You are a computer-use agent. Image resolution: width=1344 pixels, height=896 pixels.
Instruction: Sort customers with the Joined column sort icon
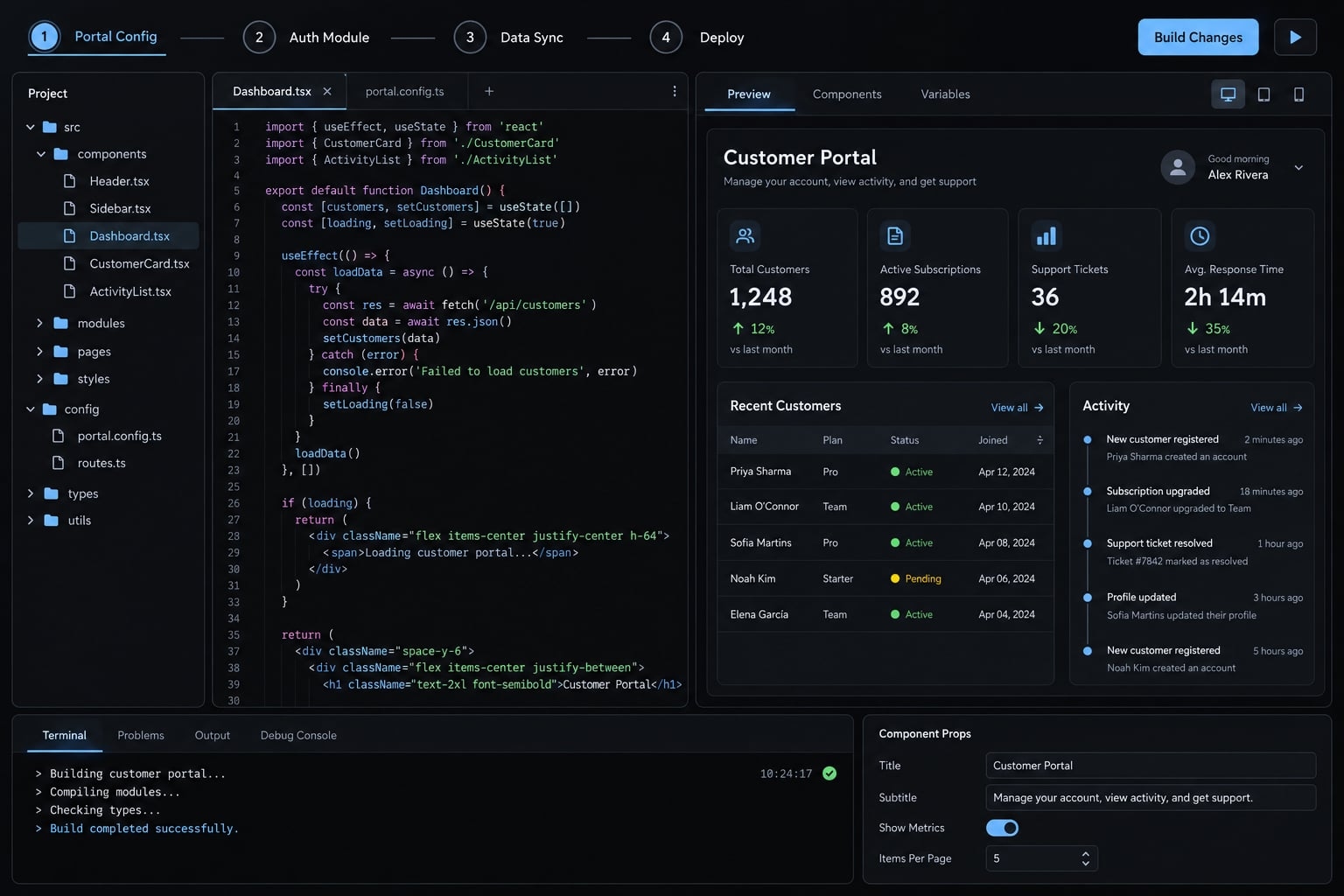tap(1039, 440)
